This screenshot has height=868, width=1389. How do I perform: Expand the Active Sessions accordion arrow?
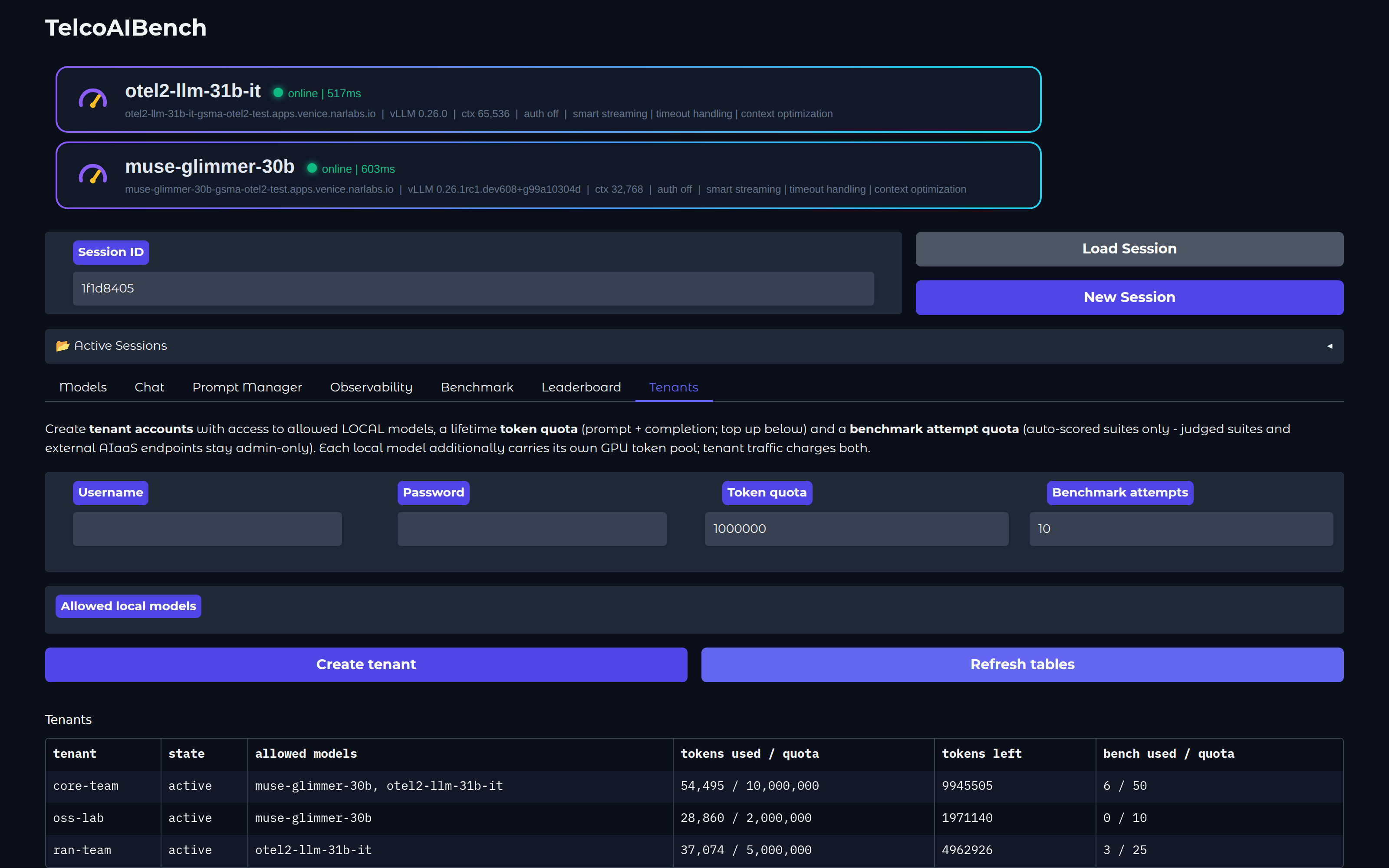(1329, 346)
